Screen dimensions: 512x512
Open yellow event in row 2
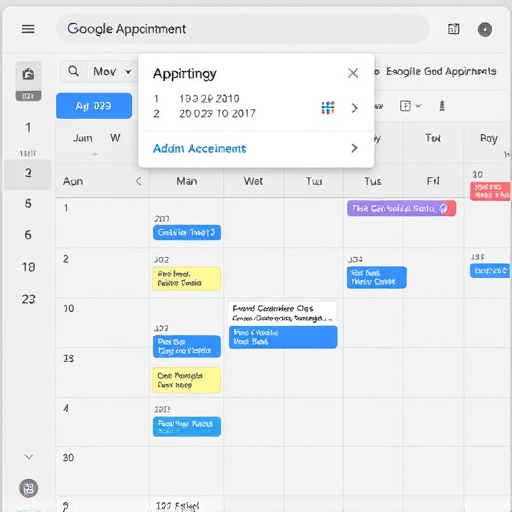coord(187,279)
